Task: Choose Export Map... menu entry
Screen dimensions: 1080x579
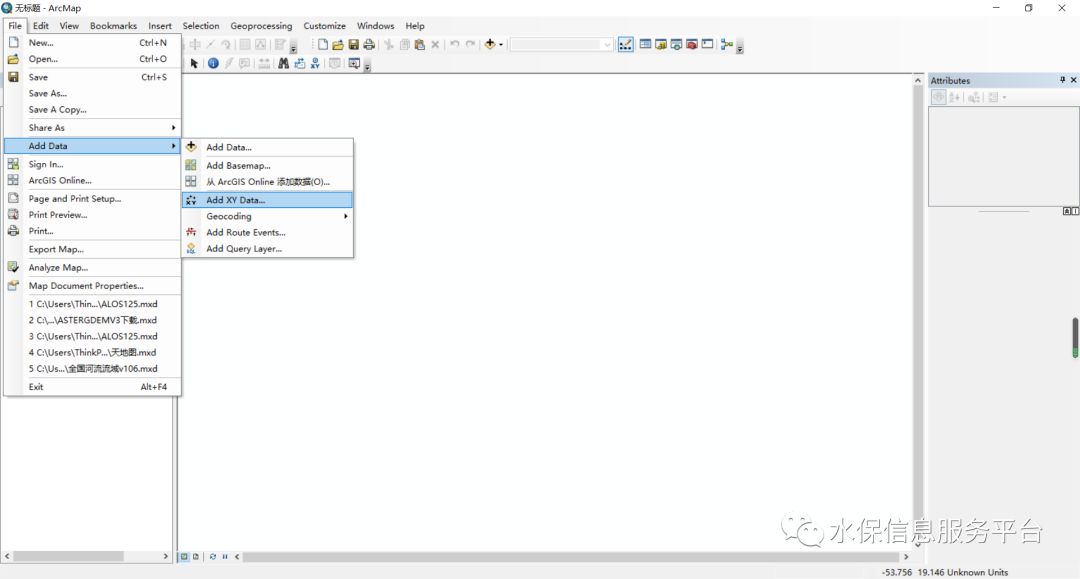Action: click(x=93, y=249)
